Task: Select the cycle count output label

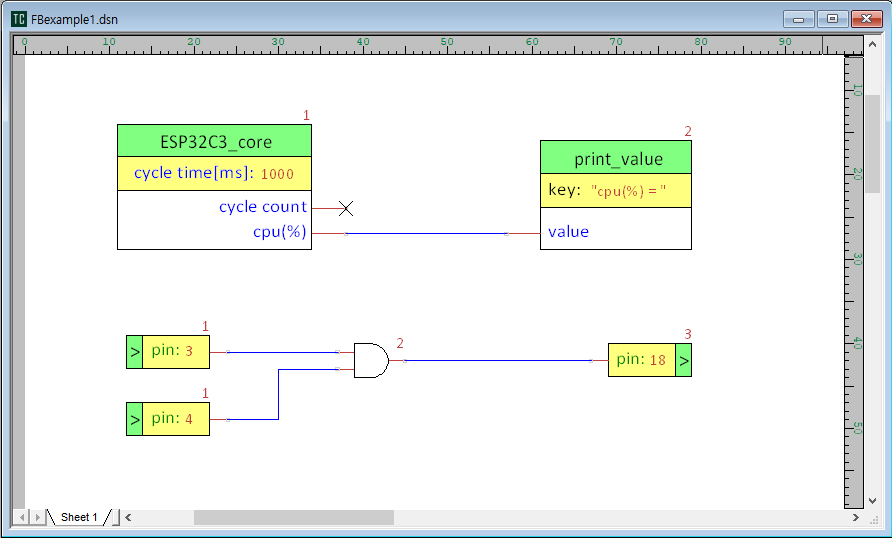Action: point(263,207)
